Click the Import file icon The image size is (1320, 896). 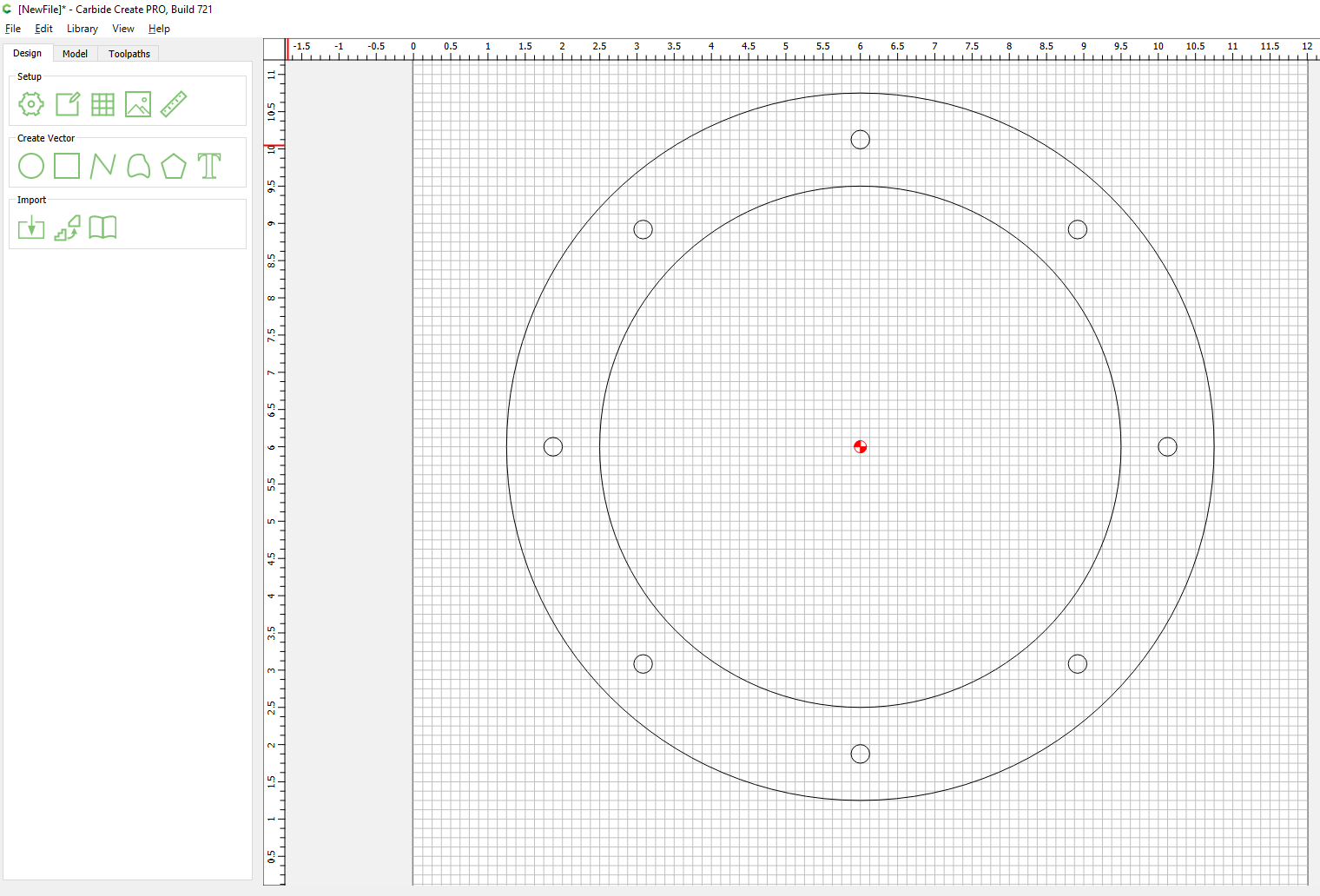pos(31,227)
